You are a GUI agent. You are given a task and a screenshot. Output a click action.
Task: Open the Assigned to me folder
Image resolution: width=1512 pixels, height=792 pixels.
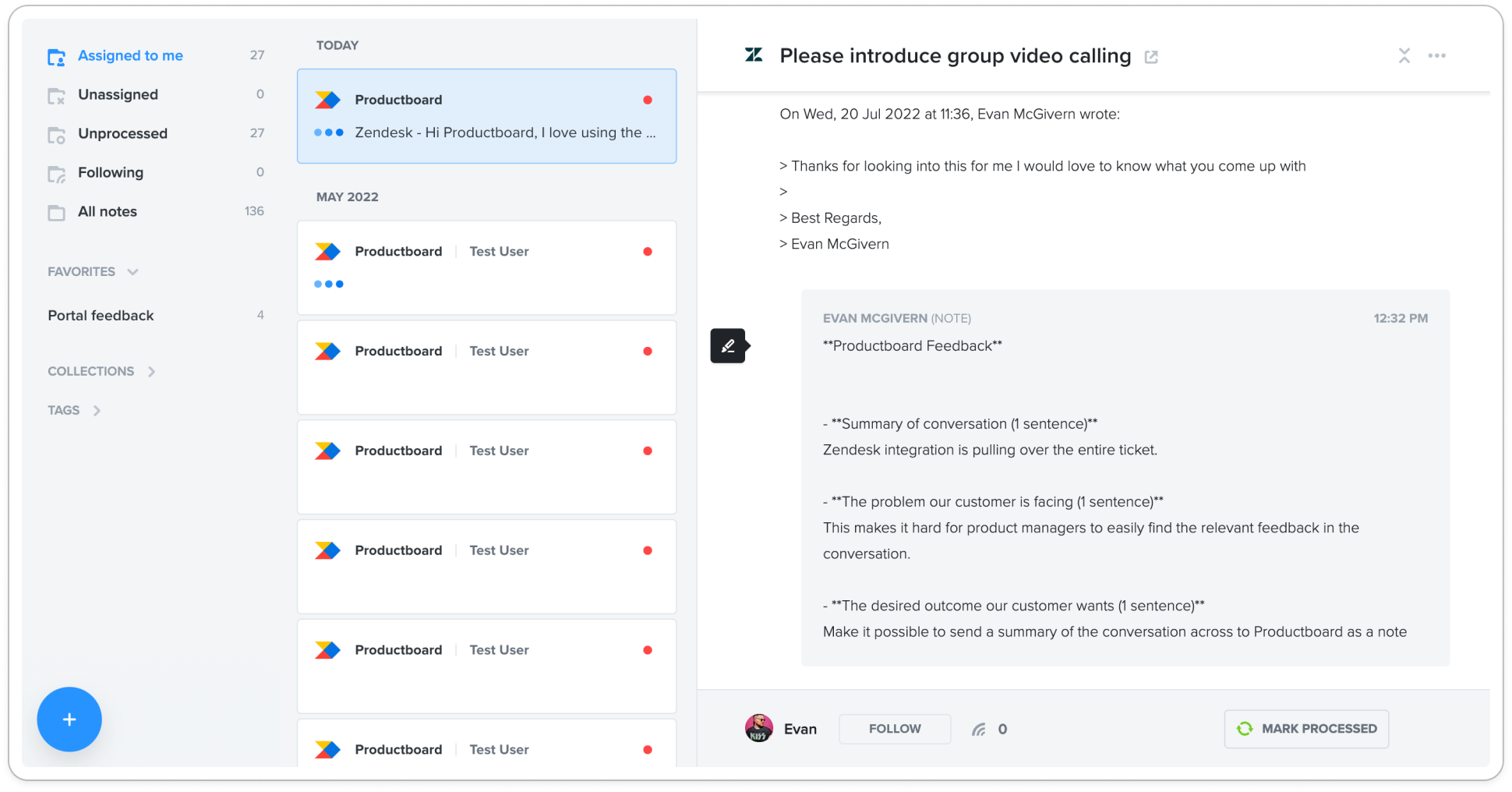tap(130, 55)
